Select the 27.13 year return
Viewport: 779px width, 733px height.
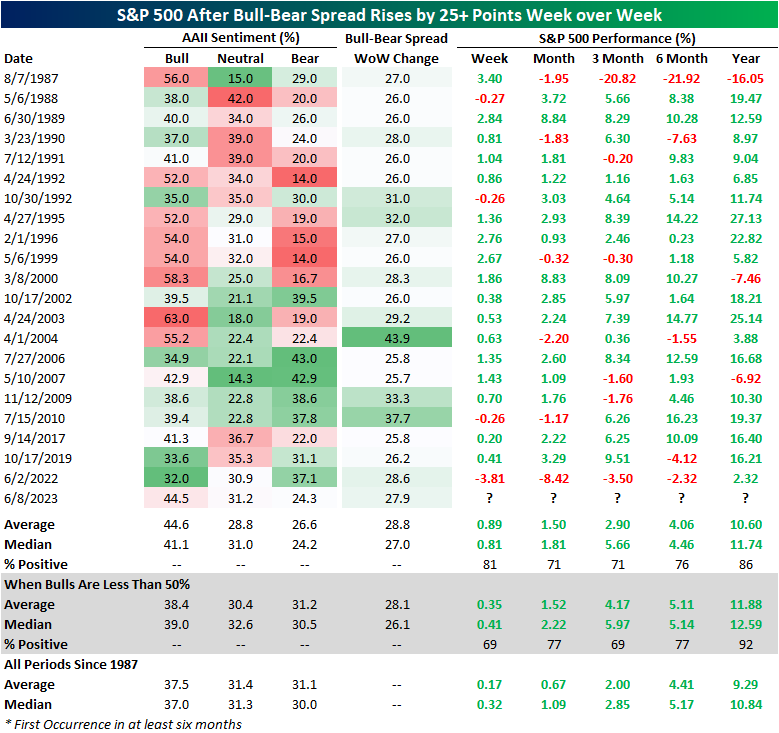(x=745, y=219)
